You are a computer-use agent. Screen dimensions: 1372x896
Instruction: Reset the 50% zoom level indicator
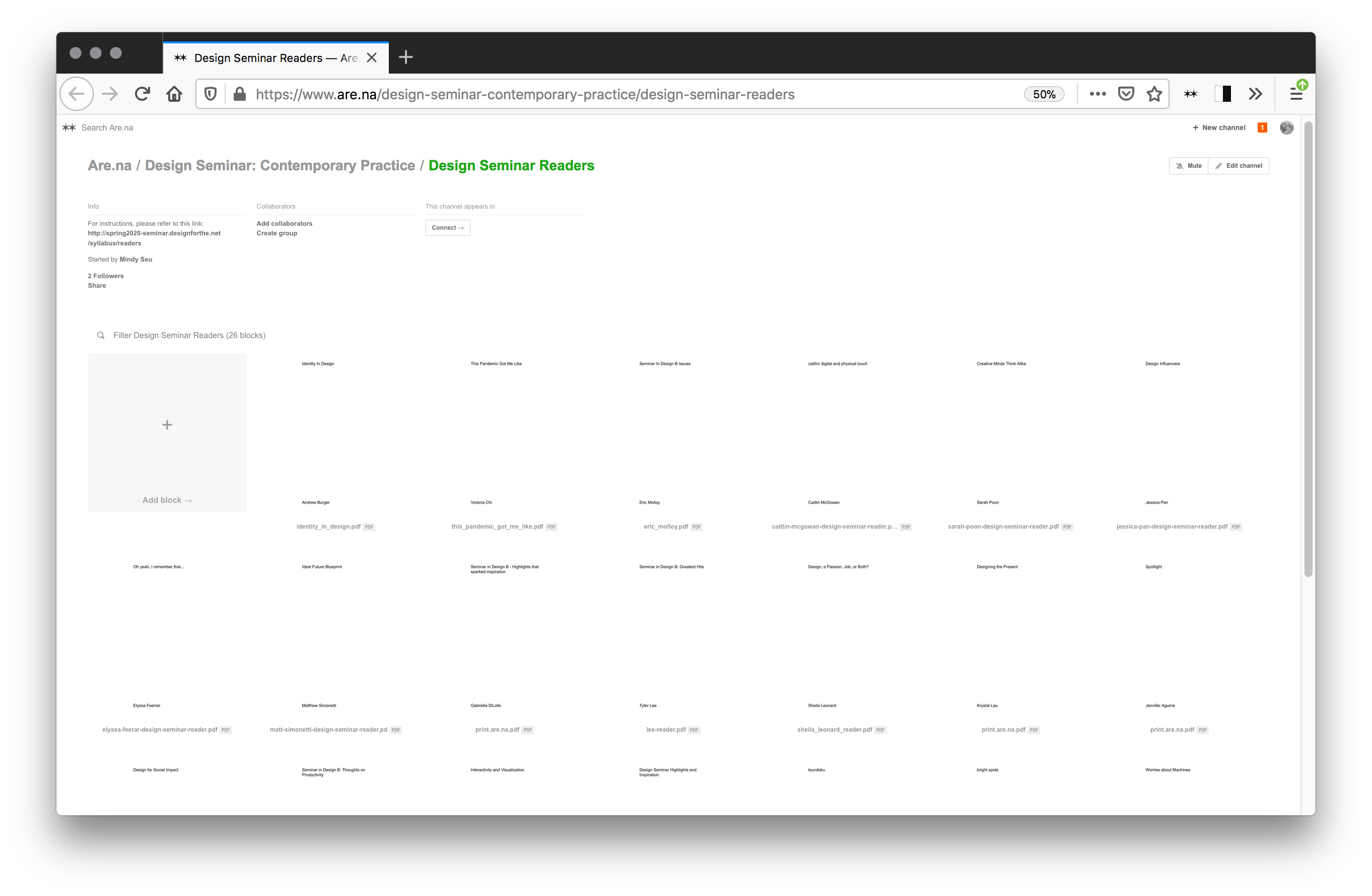point(1044,94)
